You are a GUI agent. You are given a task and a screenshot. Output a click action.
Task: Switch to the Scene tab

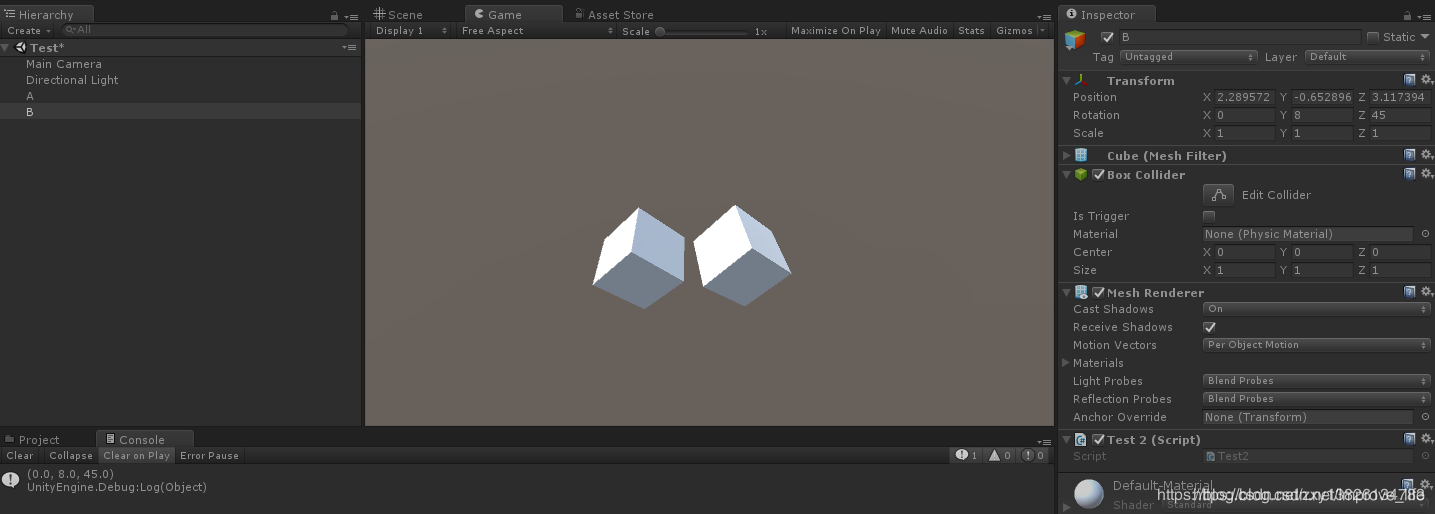coord(399,15)
